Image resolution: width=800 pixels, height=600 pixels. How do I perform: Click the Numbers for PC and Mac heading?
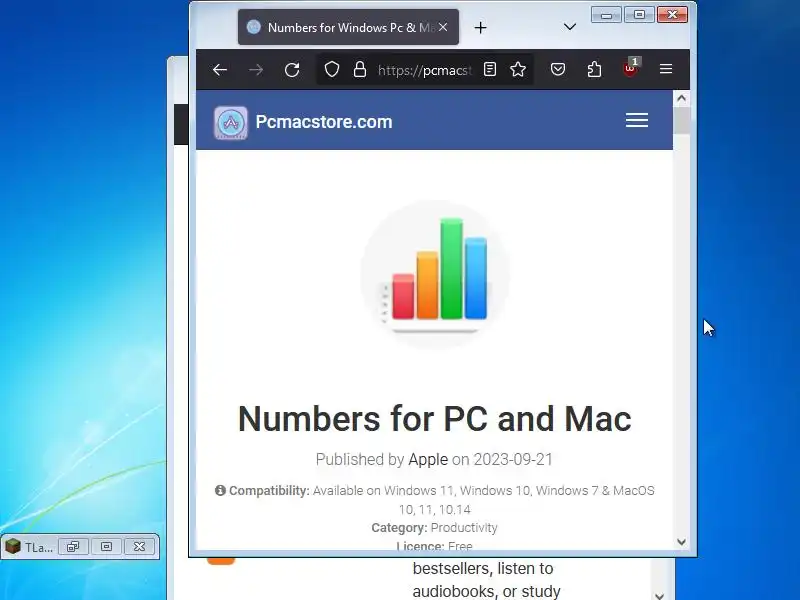(435, 419)
